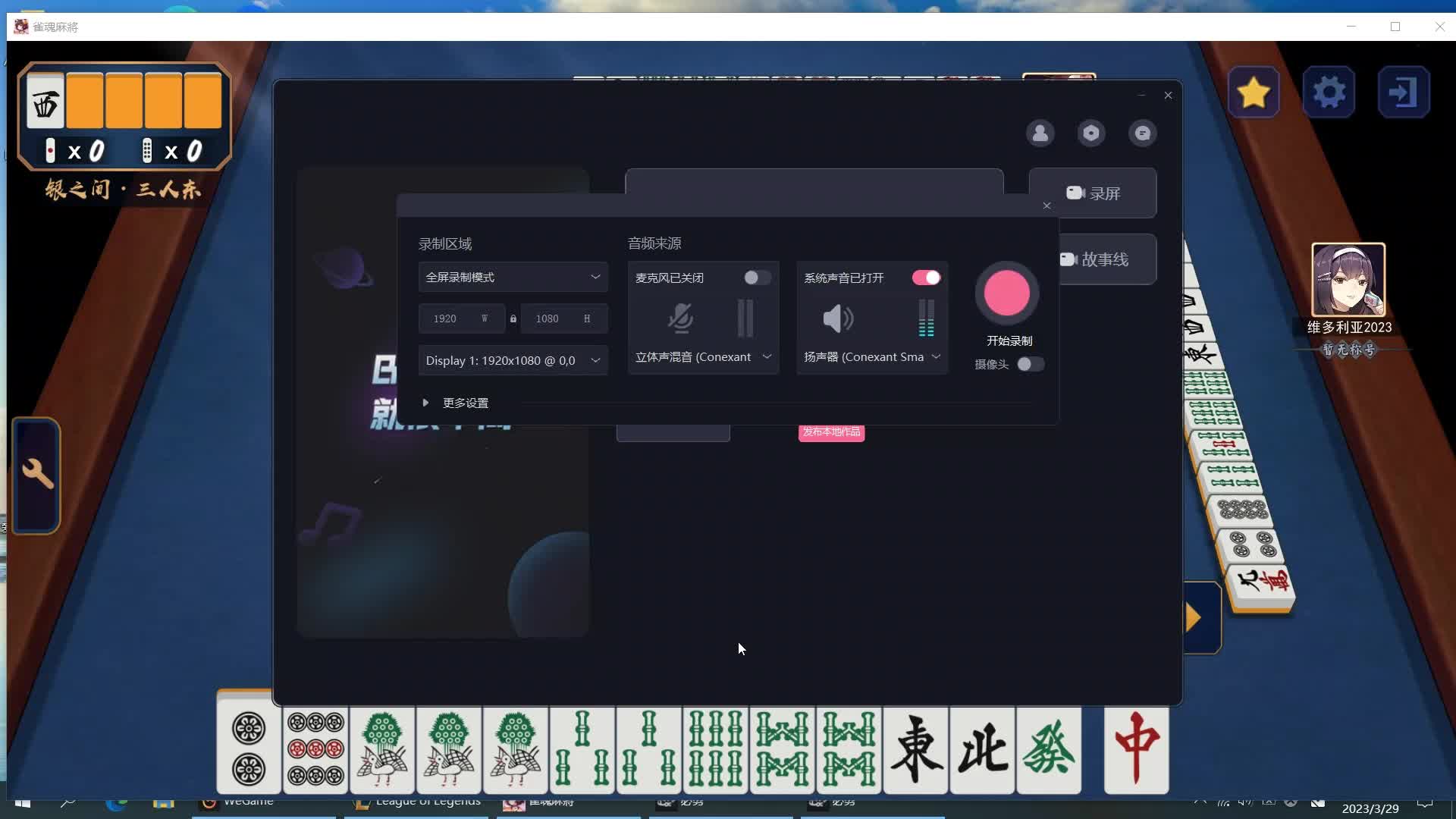Click the system speaker icon
This screenshot has height=819, width=1456.
click(838, 318)
